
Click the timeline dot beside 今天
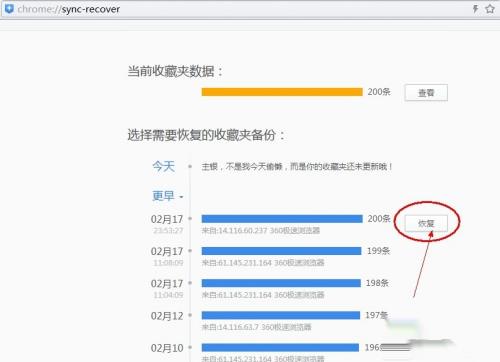(x=190, y=166)
